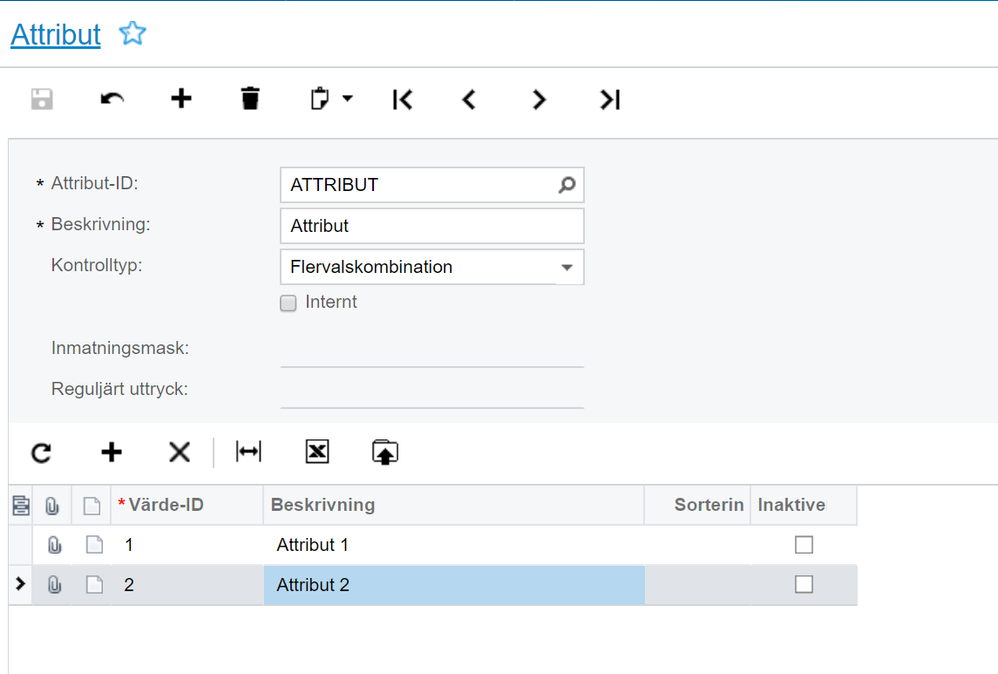Viewport: 998px width, 674px height.
Task: Open note for row Attribut 2
Action: click(x=94, y=585)
